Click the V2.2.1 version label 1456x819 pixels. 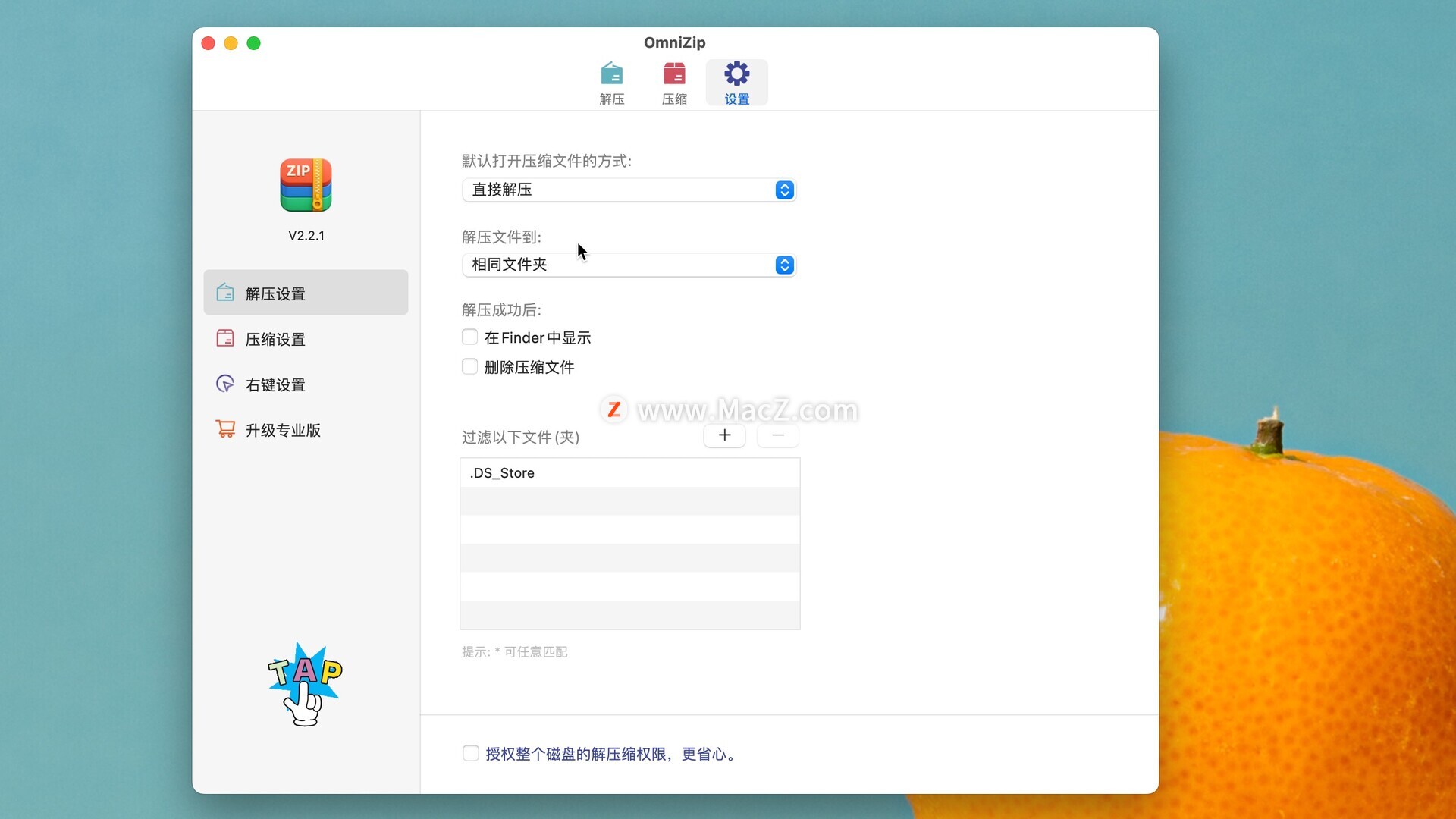click(x=306, y=236)
